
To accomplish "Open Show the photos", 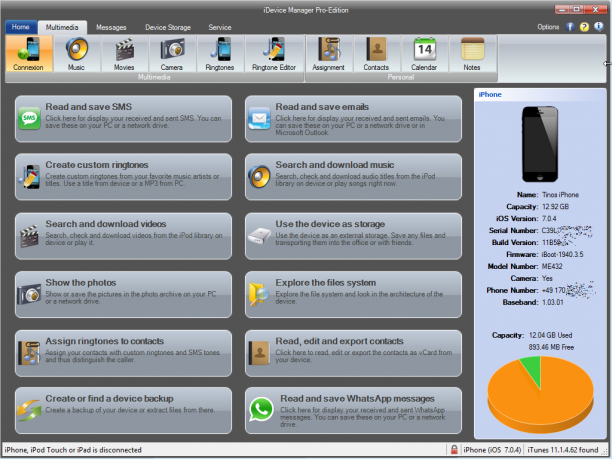I will point(123,294).
